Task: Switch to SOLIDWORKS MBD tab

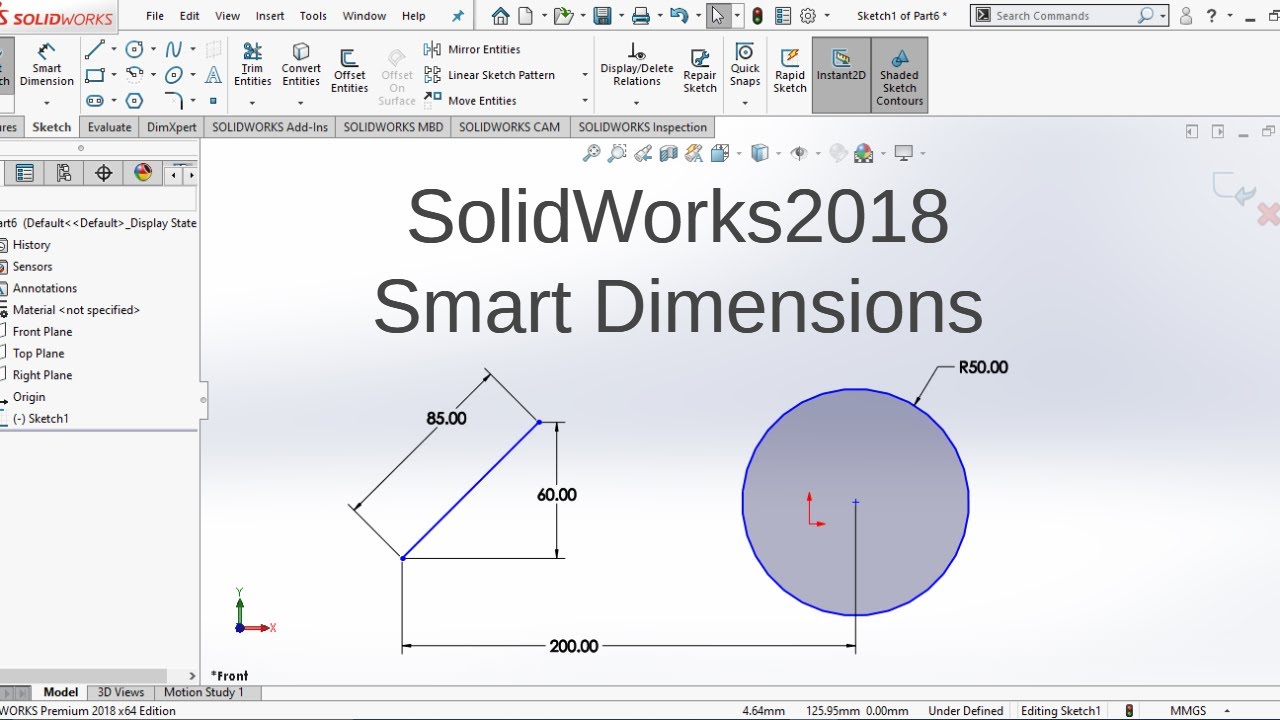Action: click(x=393, y=127)
